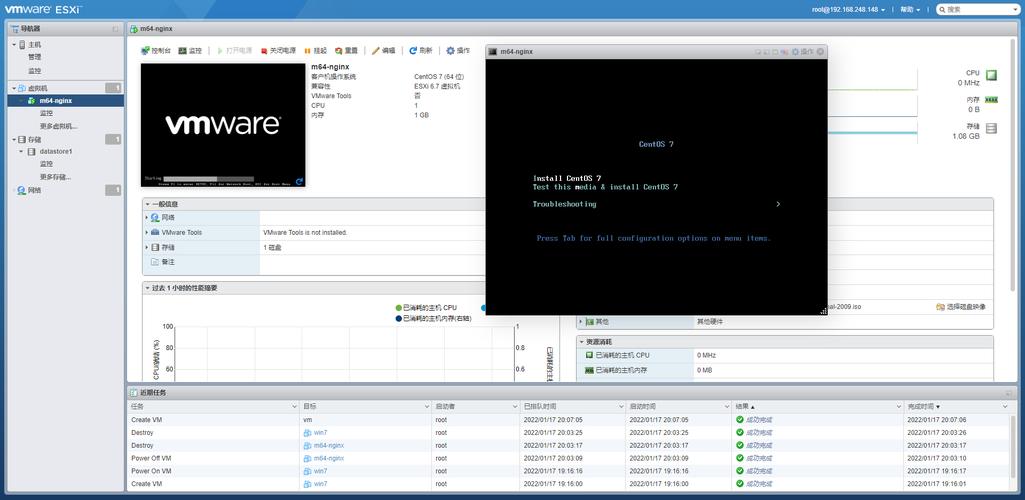The width and height of the screenshot is (1025, 500).
Task: Collapse the 一般信息 panel section
Action: click(147, 204)
